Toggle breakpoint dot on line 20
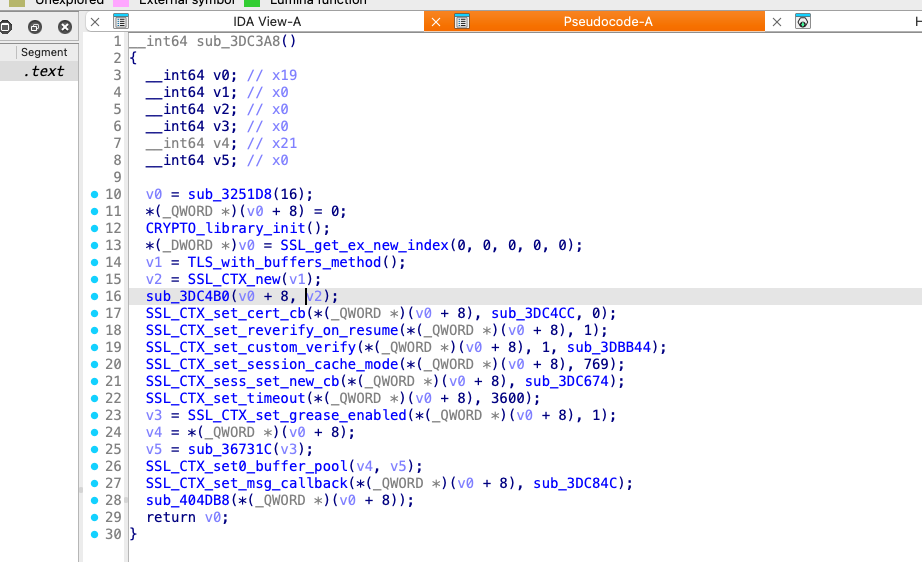 pos(94,364)
